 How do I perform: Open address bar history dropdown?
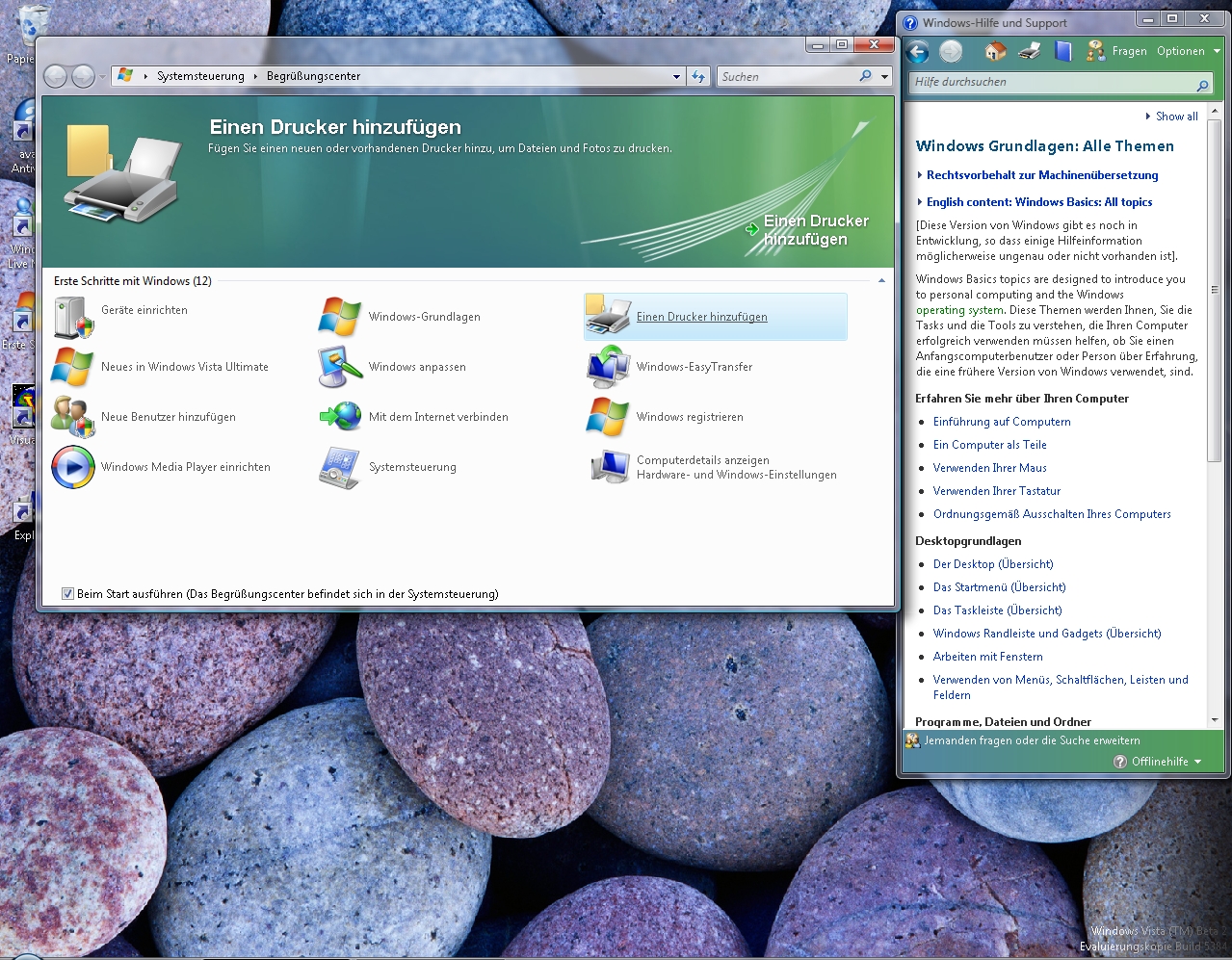pyautogui.click(x=676, y=76)
